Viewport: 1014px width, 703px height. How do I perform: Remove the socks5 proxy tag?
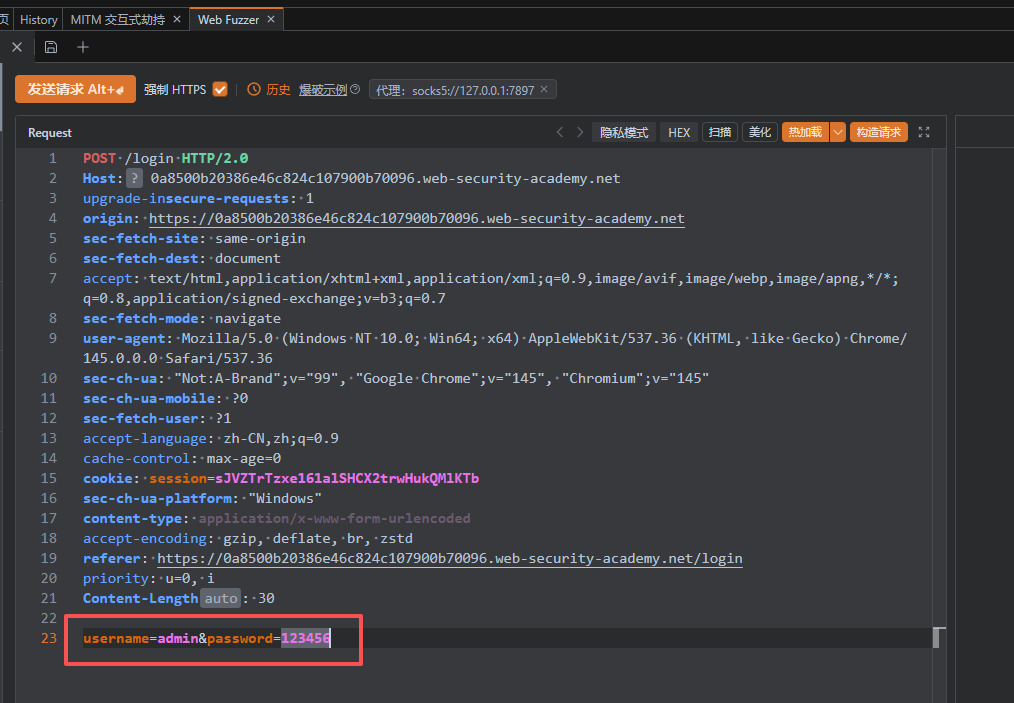[544, 90]
